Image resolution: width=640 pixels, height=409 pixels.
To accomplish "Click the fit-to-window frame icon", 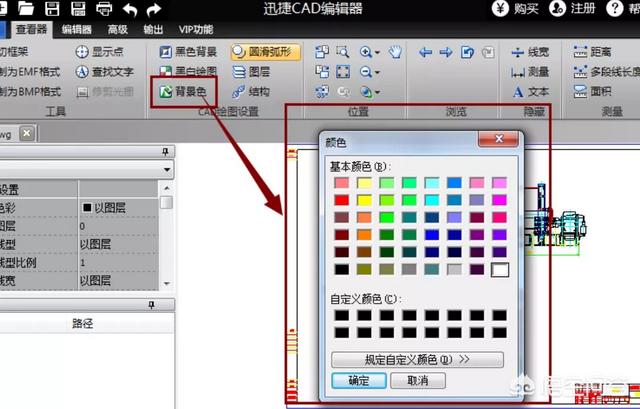I will 342,72.
